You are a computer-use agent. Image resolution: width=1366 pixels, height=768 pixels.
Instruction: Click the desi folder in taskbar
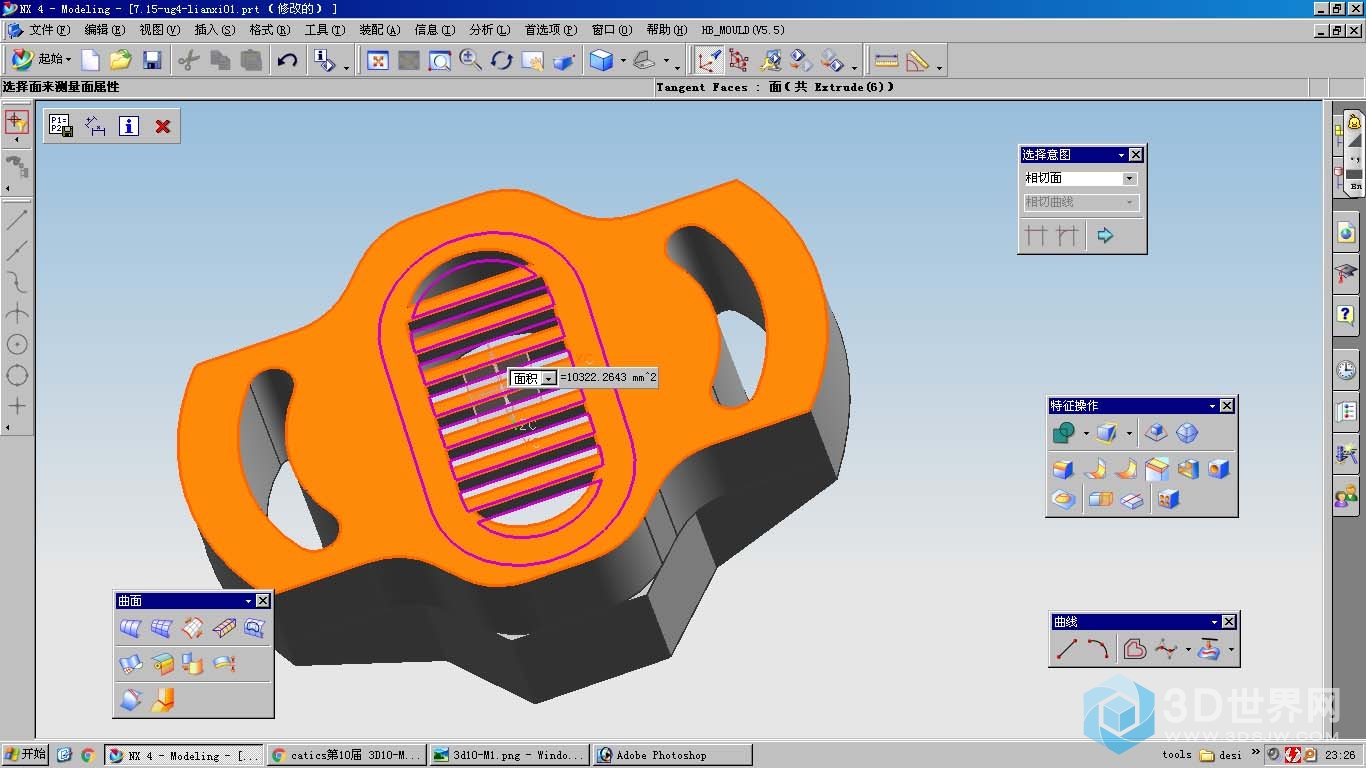[x=1221, y=756]
